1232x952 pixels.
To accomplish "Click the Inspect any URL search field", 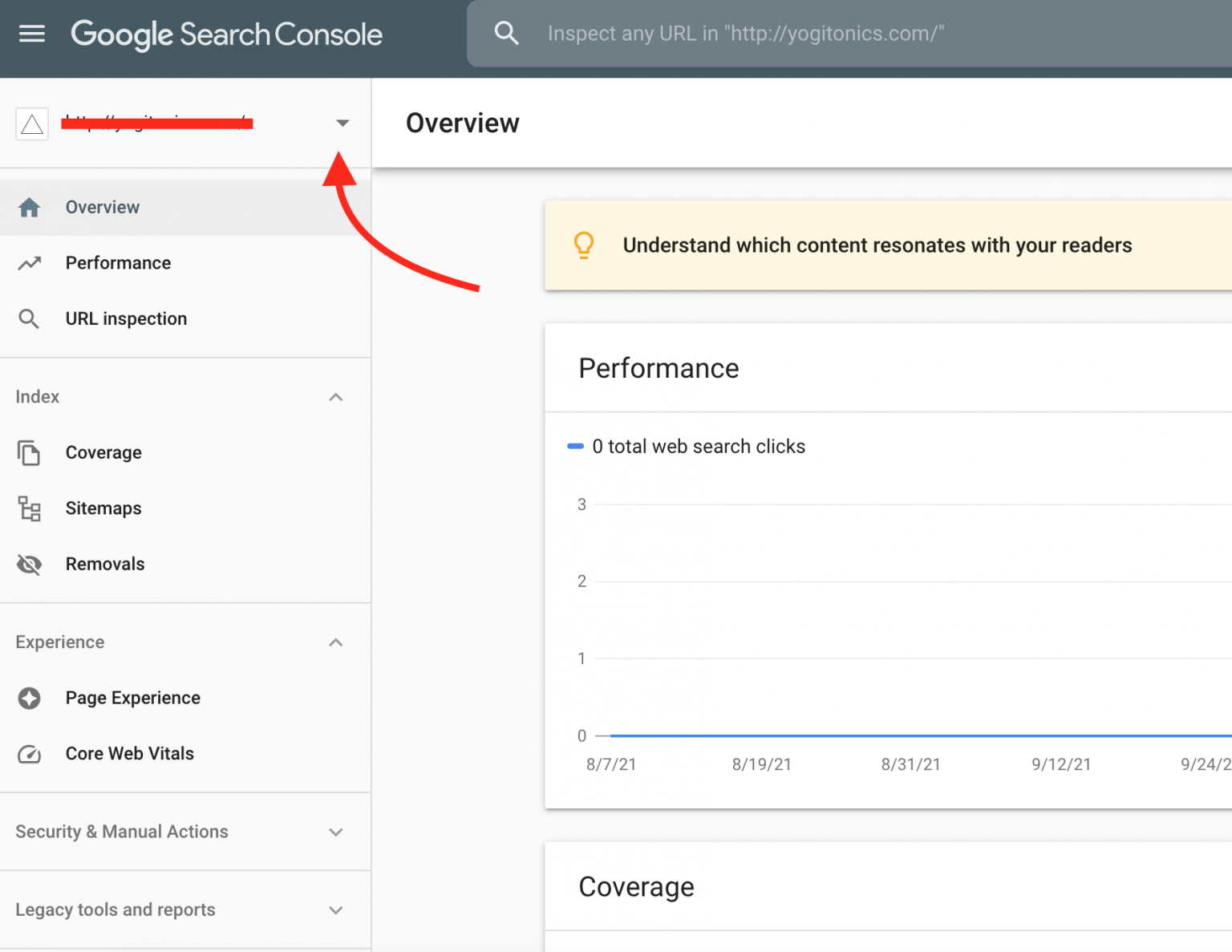I will [x=849, y=34].
